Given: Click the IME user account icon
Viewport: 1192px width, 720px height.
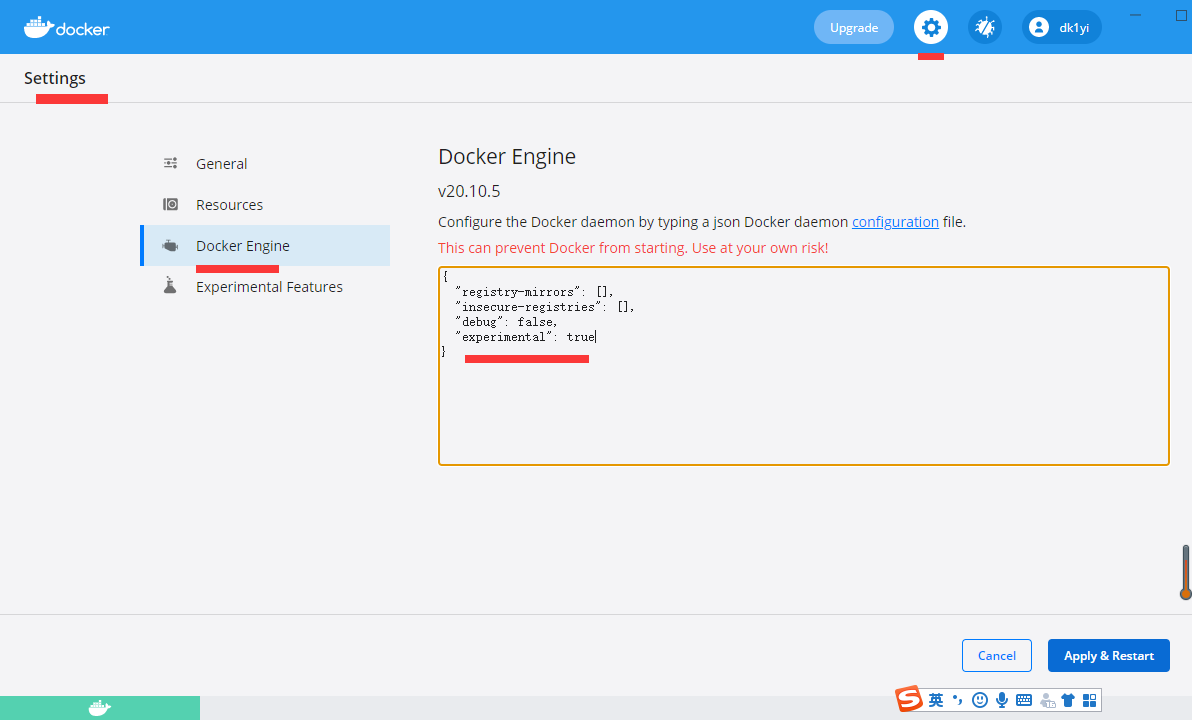Looking at the screenshot, I should tap(1047, 700).
